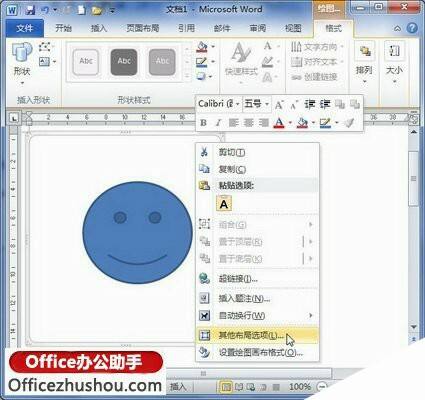Toggle align right in mini toolbar
The image size is (425, 400).
(x=264, y=123)
